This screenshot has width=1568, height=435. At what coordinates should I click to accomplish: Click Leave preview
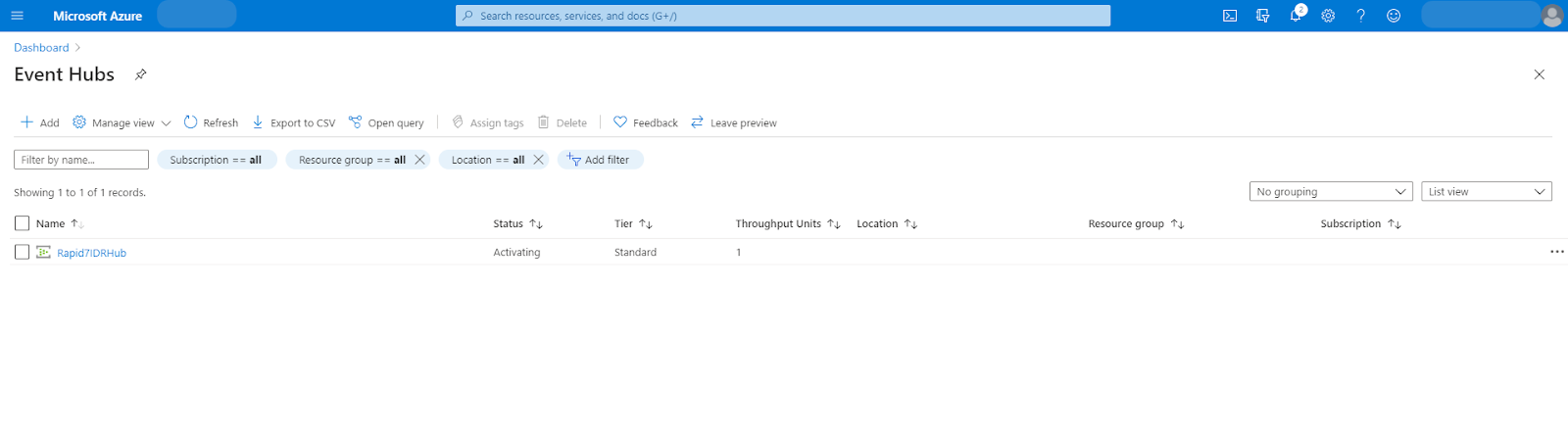(734, 122)
